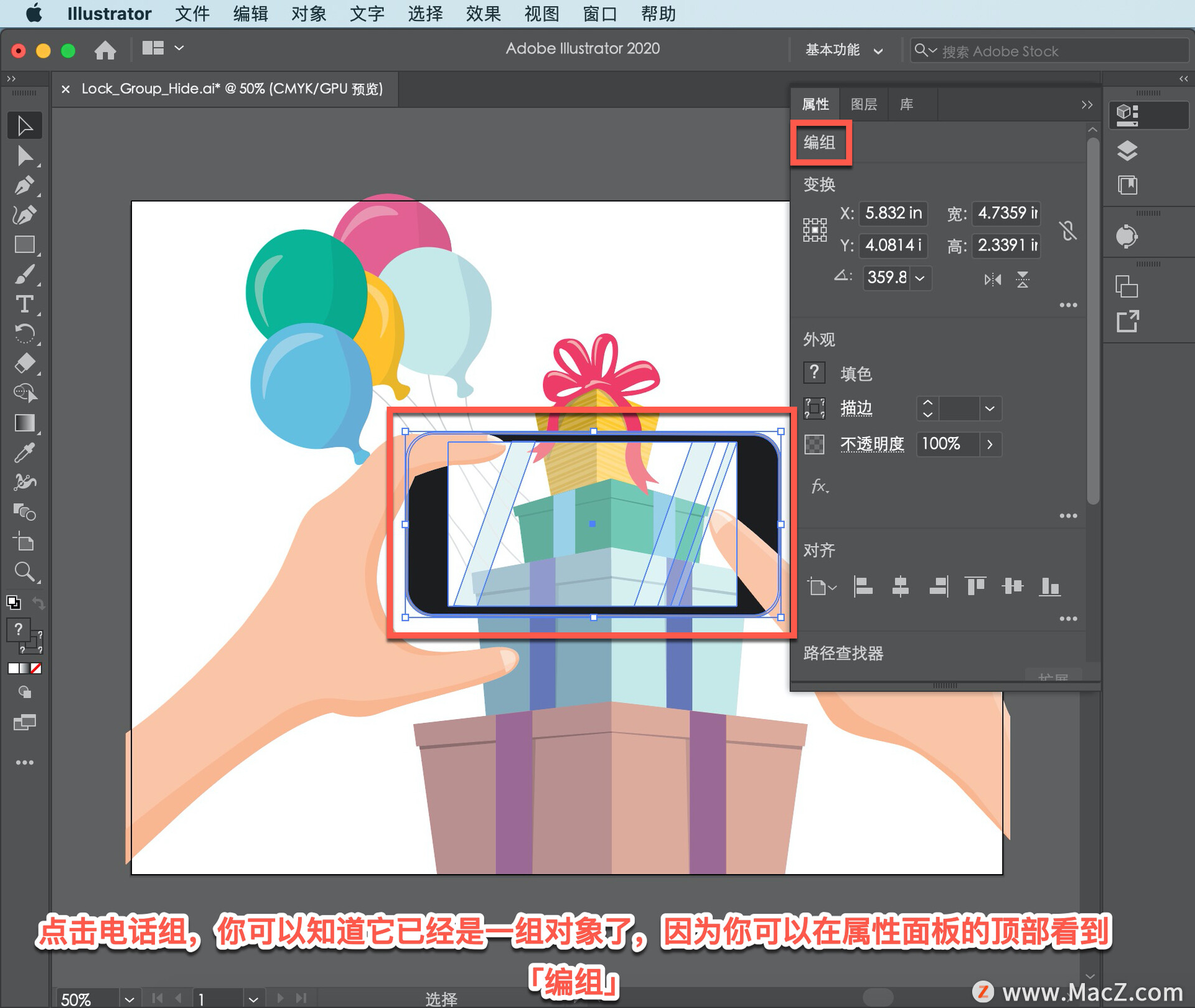This screenshot has height=1008, width=1195.
Task: Open the stroke weight dropdown
Action: point(990,409)
